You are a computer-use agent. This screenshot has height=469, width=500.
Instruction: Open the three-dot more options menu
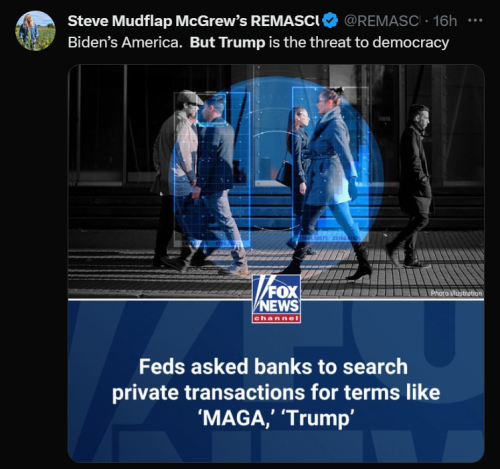(x=475, y=21)
